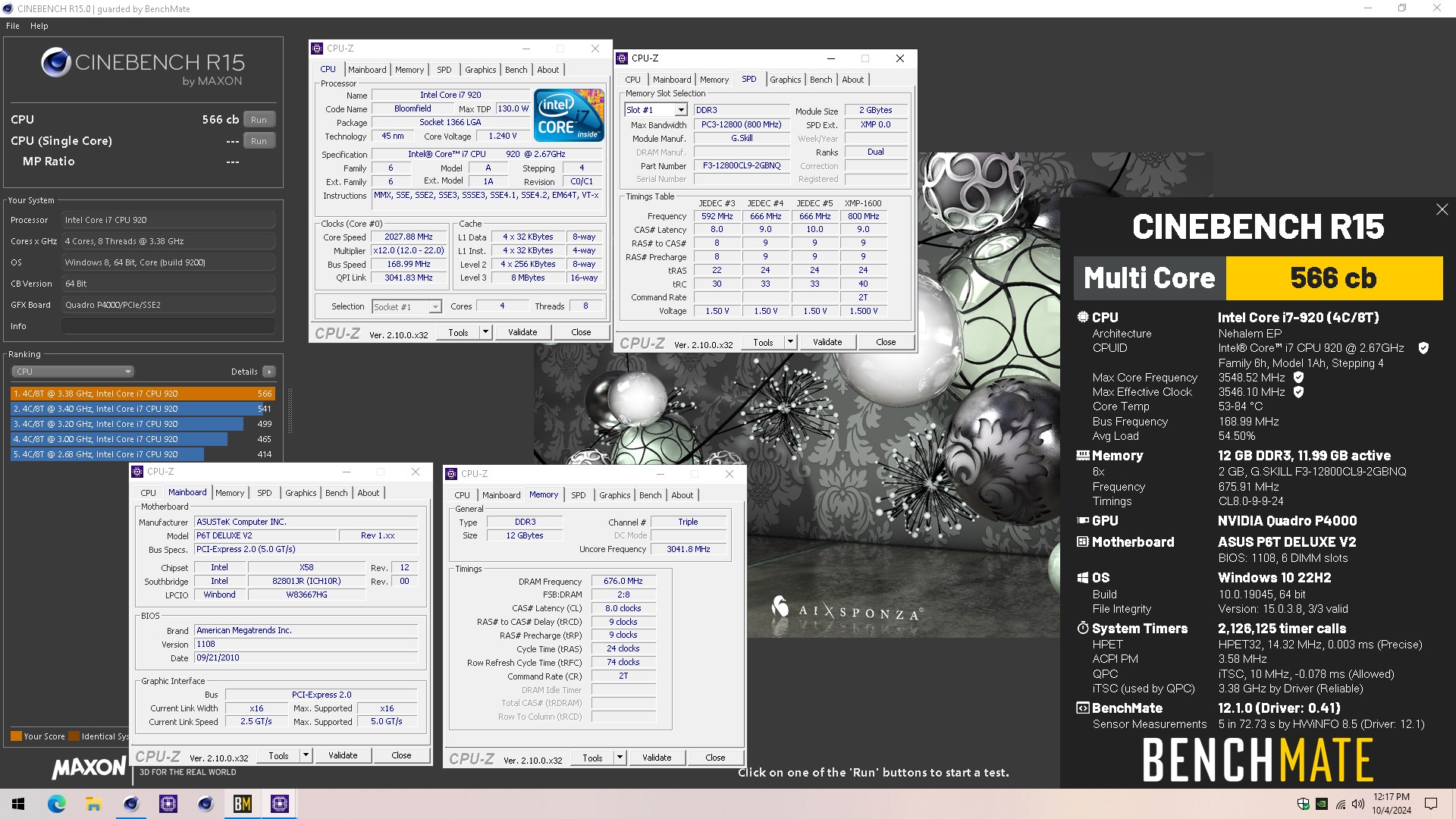Expand Tools arrow in CPU-Z CPU window
Screen dimensions: 1456x819
tap(485, 332)
